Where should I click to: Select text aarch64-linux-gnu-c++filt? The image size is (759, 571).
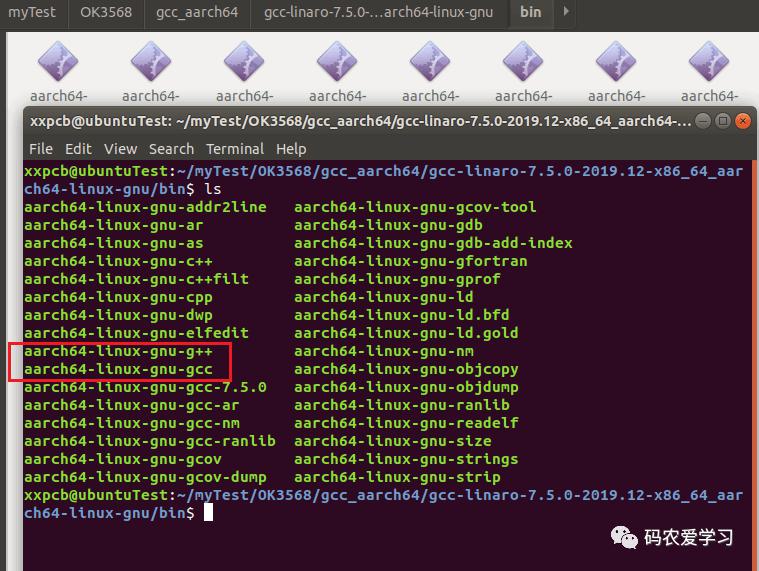pyautogui.click(x=137, y=279)
